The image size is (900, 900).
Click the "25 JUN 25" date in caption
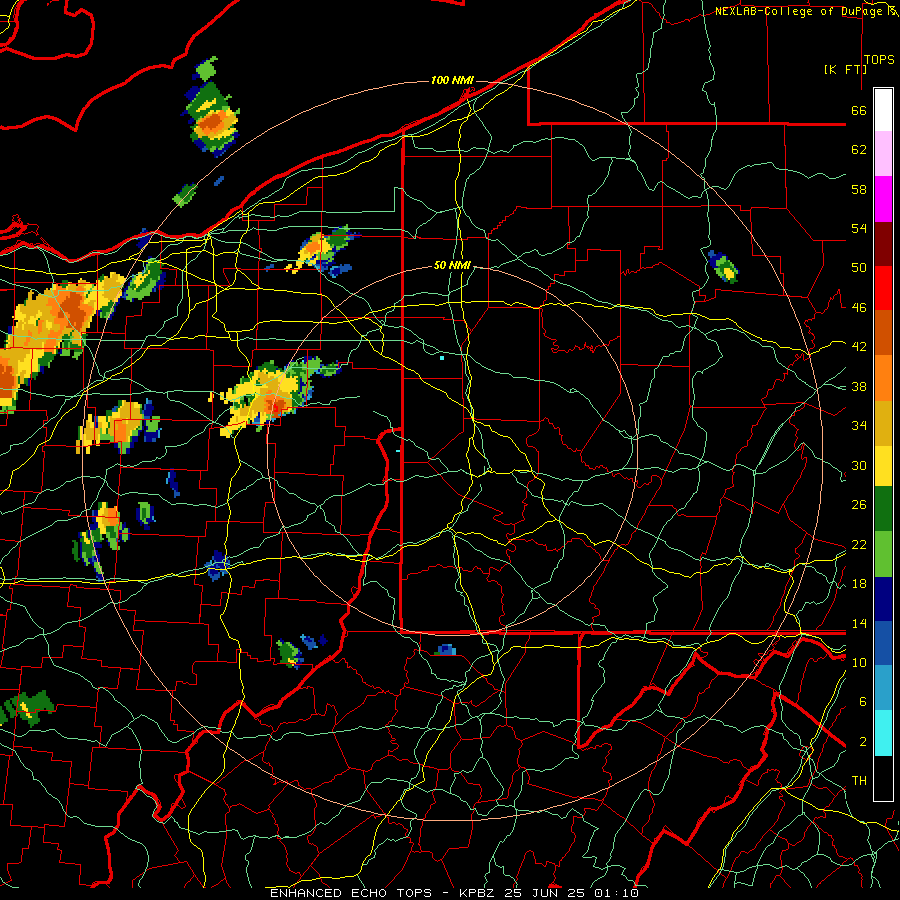545,893
